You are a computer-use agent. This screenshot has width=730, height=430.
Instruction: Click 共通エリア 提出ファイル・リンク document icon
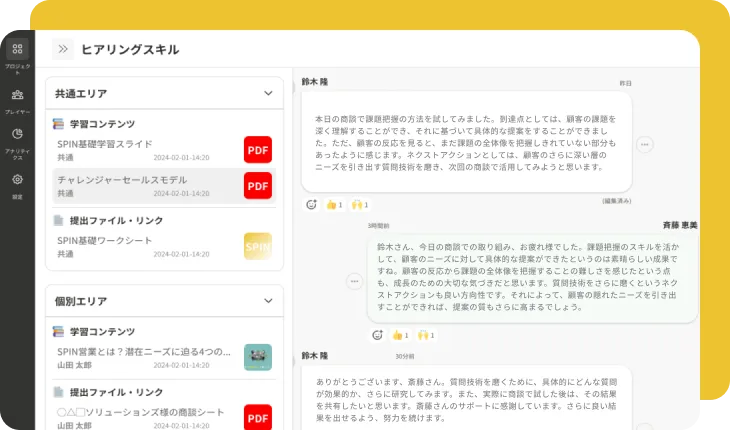(58, 220)
